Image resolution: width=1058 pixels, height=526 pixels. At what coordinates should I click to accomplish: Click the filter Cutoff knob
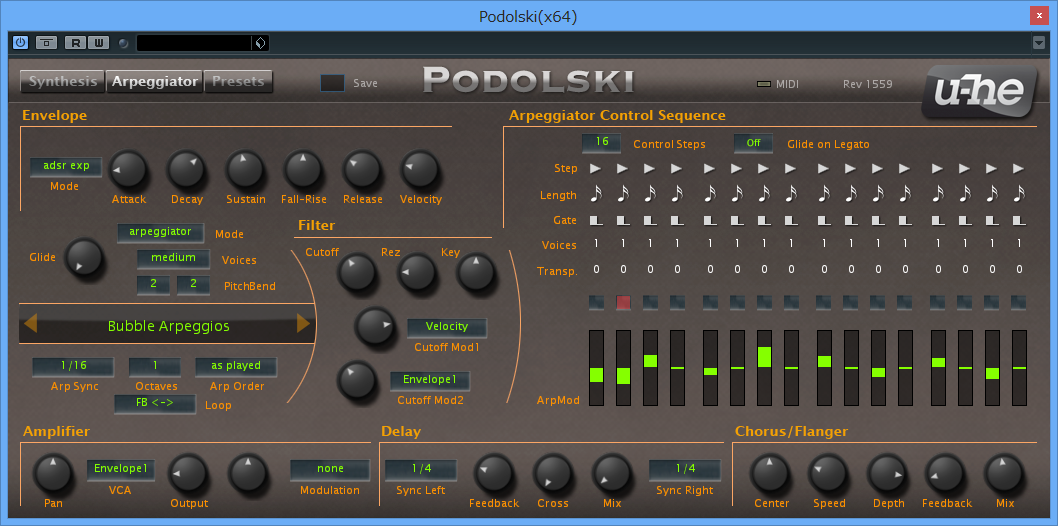click(358, 273)
